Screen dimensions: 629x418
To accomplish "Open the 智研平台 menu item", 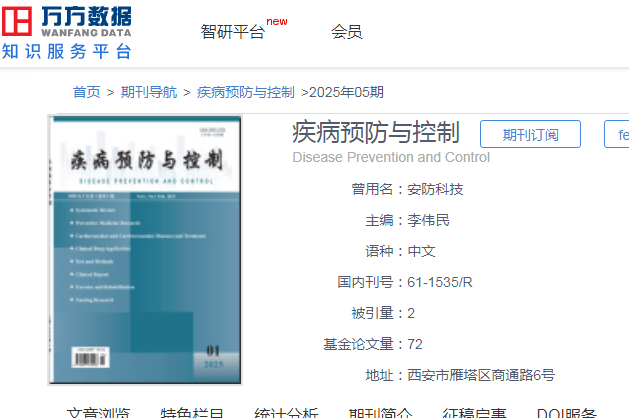I will pyautogui.click(x=233, y=32).
